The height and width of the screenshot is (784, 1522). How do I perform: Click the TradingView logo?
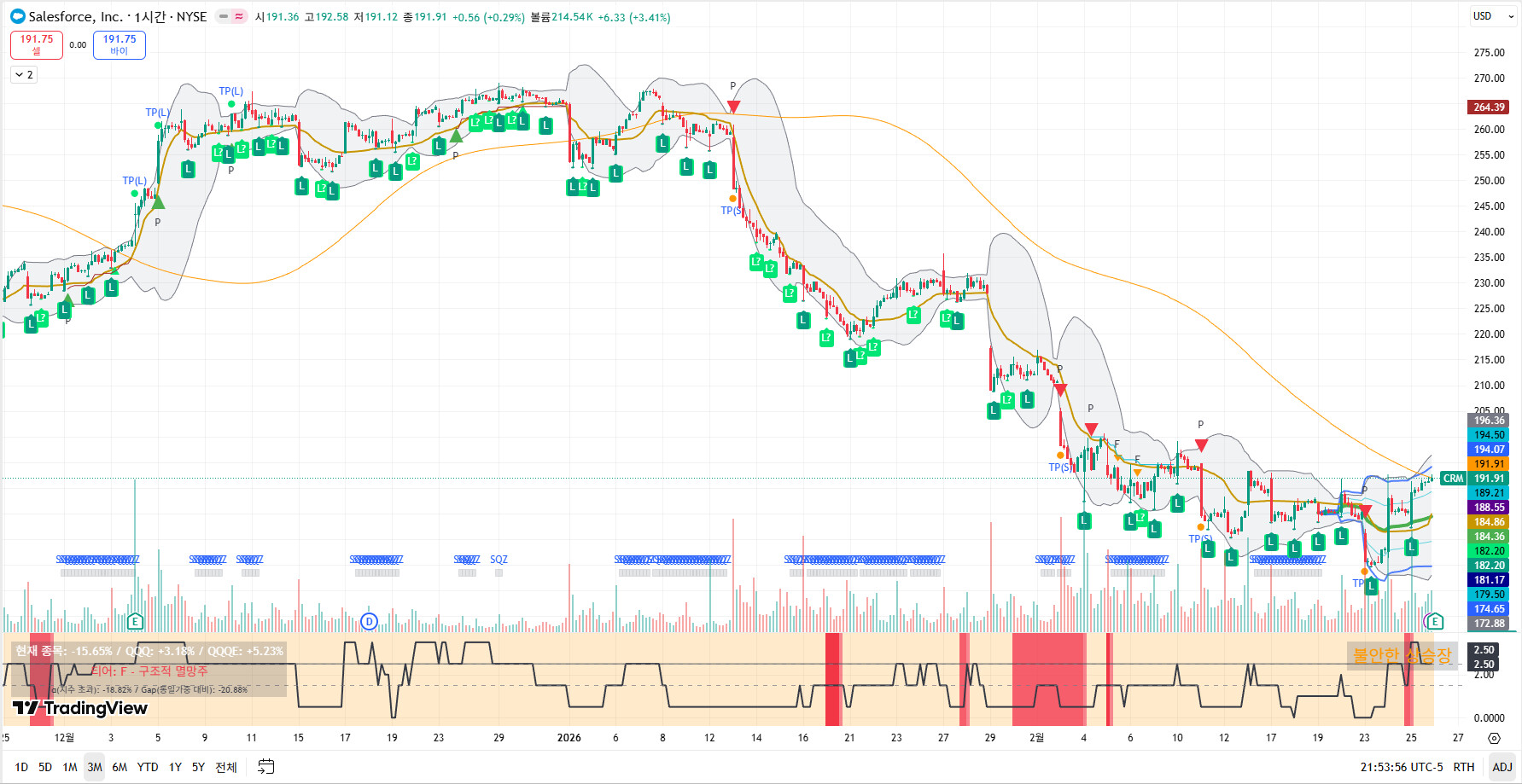pyautogui.click(x=80, y=708)
